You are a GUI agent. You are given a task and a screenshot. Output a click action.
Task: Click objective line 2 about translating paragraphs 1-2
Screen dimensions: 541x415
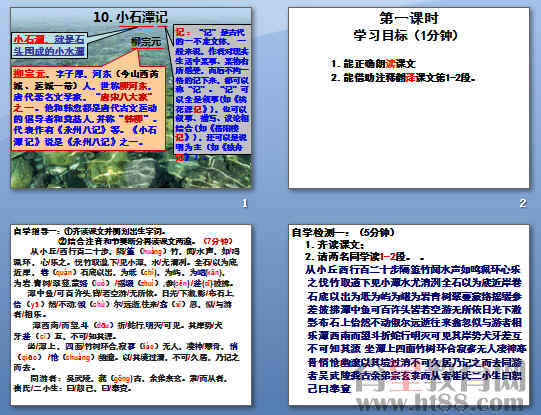[x=404, y=78]
